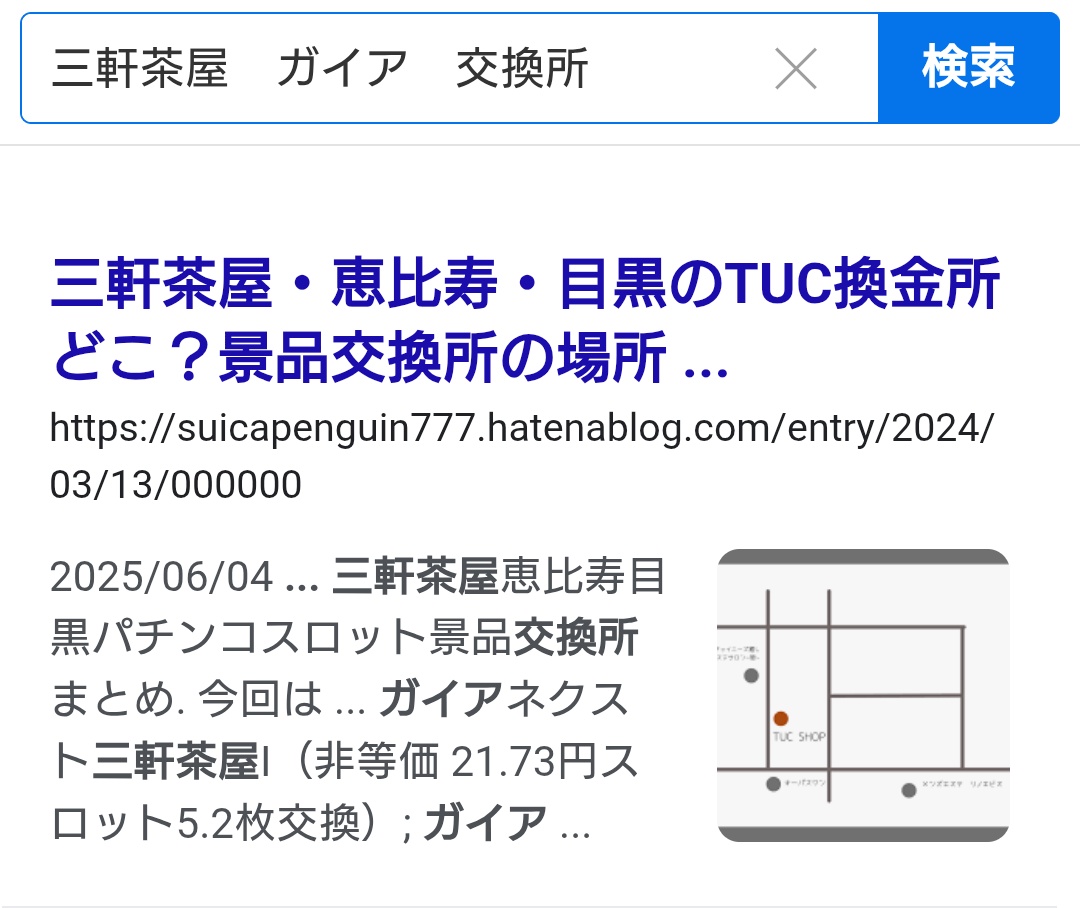
Task: Open the 三軒茶屋・恵比寿・目黒のTUC換金所 result title
Action: point(526,320)
